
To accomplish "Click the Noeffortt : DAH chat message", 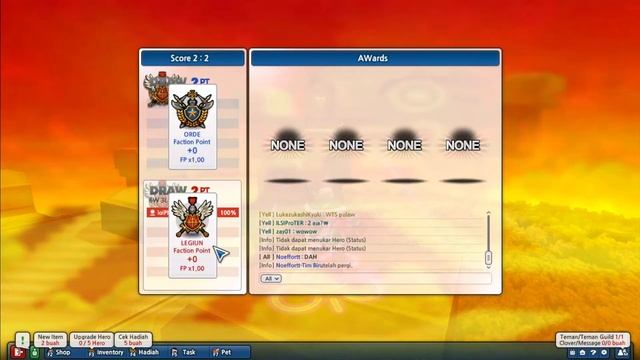I will pyautogui.click(x=288, y=257).
